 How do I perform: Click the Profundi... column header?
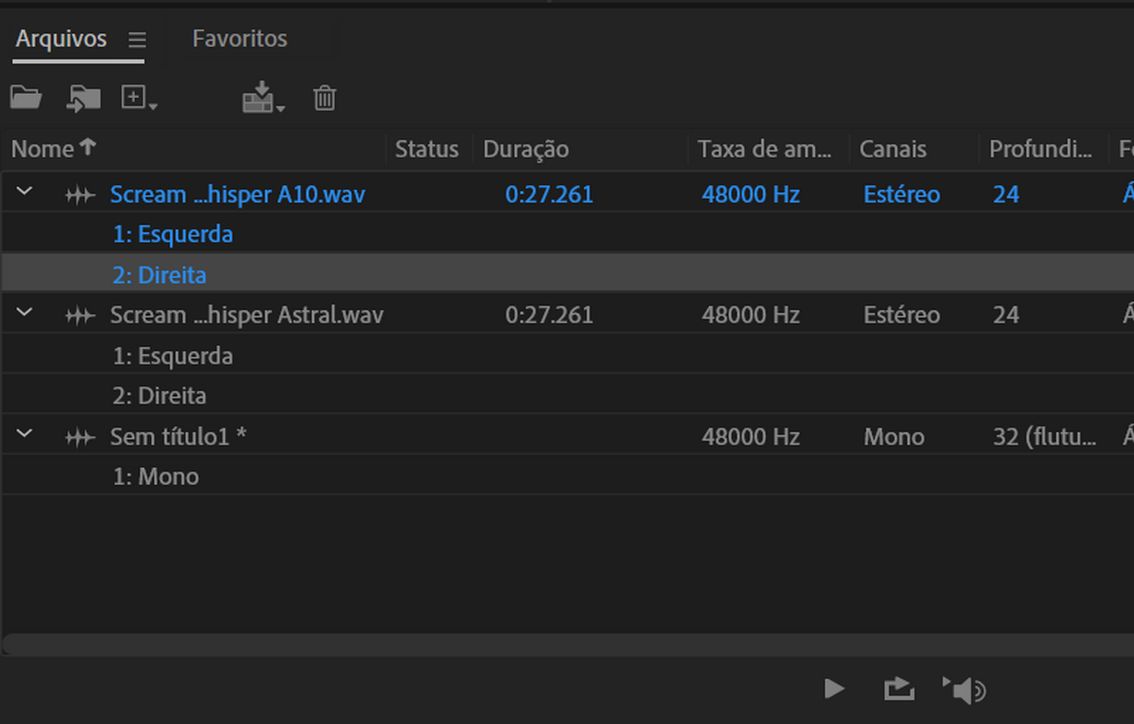1040,149
